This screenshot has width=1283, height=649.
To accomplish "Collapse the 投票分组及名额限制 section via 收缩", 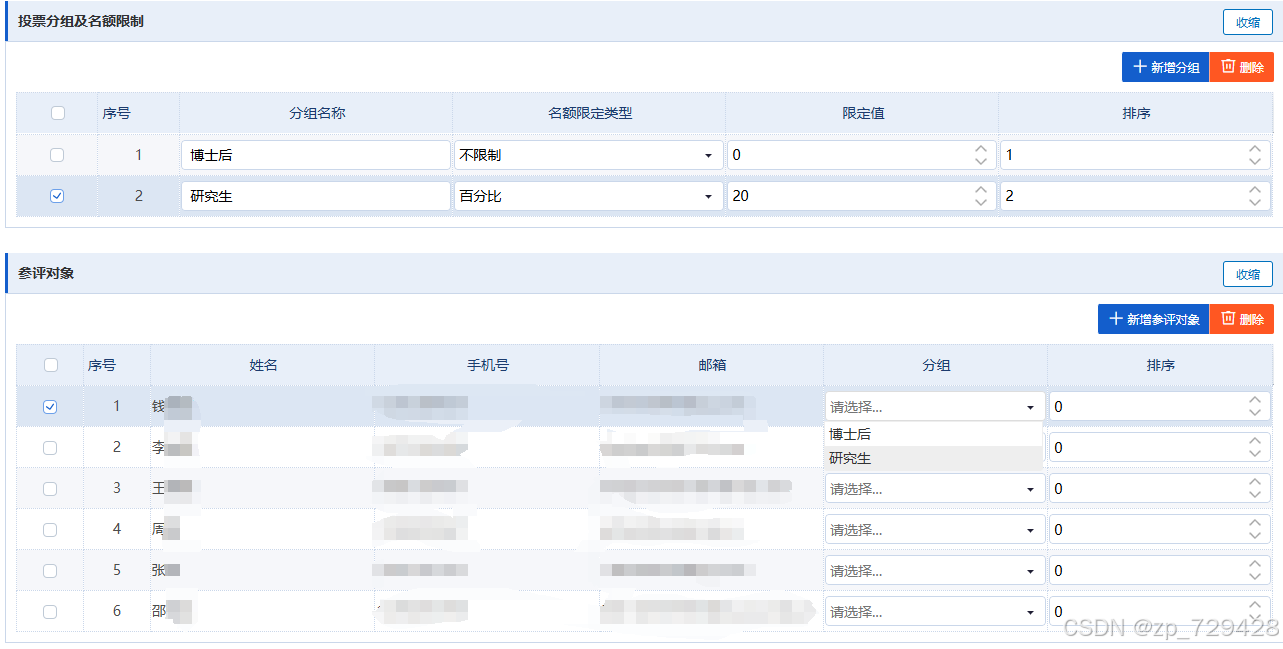I will pos(1247,22).
